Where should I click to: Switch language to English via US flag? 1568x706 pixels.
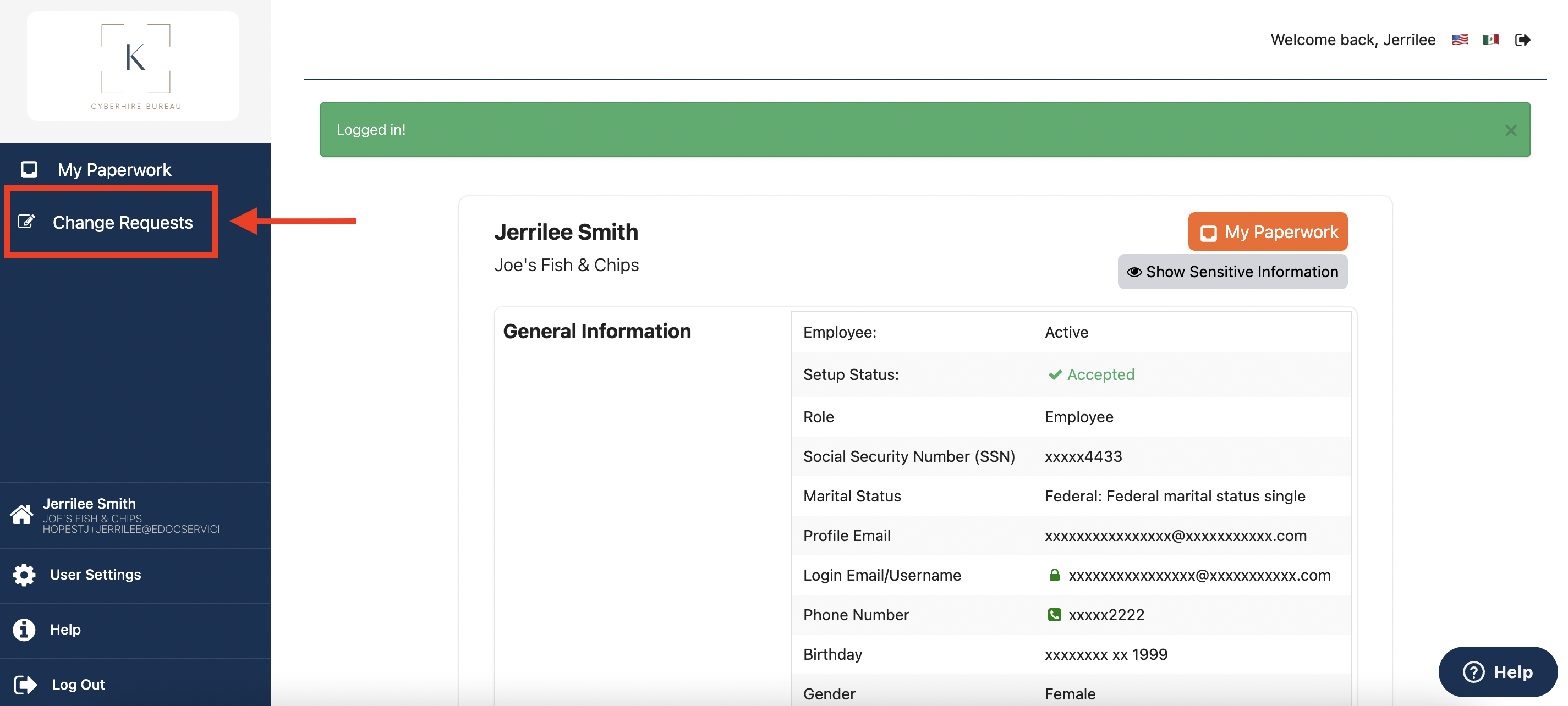click(1460, 39)
